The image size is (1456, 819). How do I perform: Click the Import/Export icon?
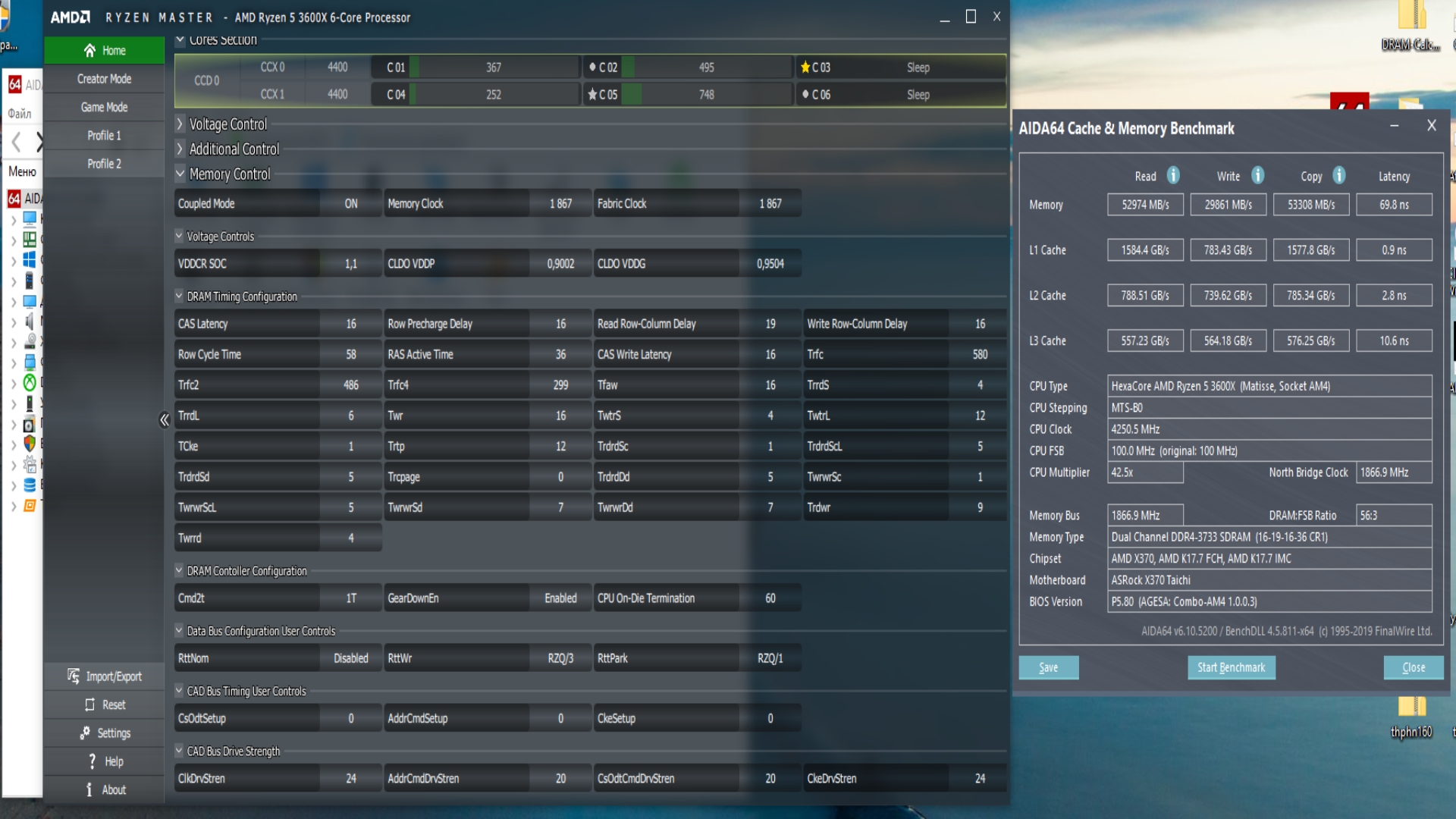tap(74, 676)
